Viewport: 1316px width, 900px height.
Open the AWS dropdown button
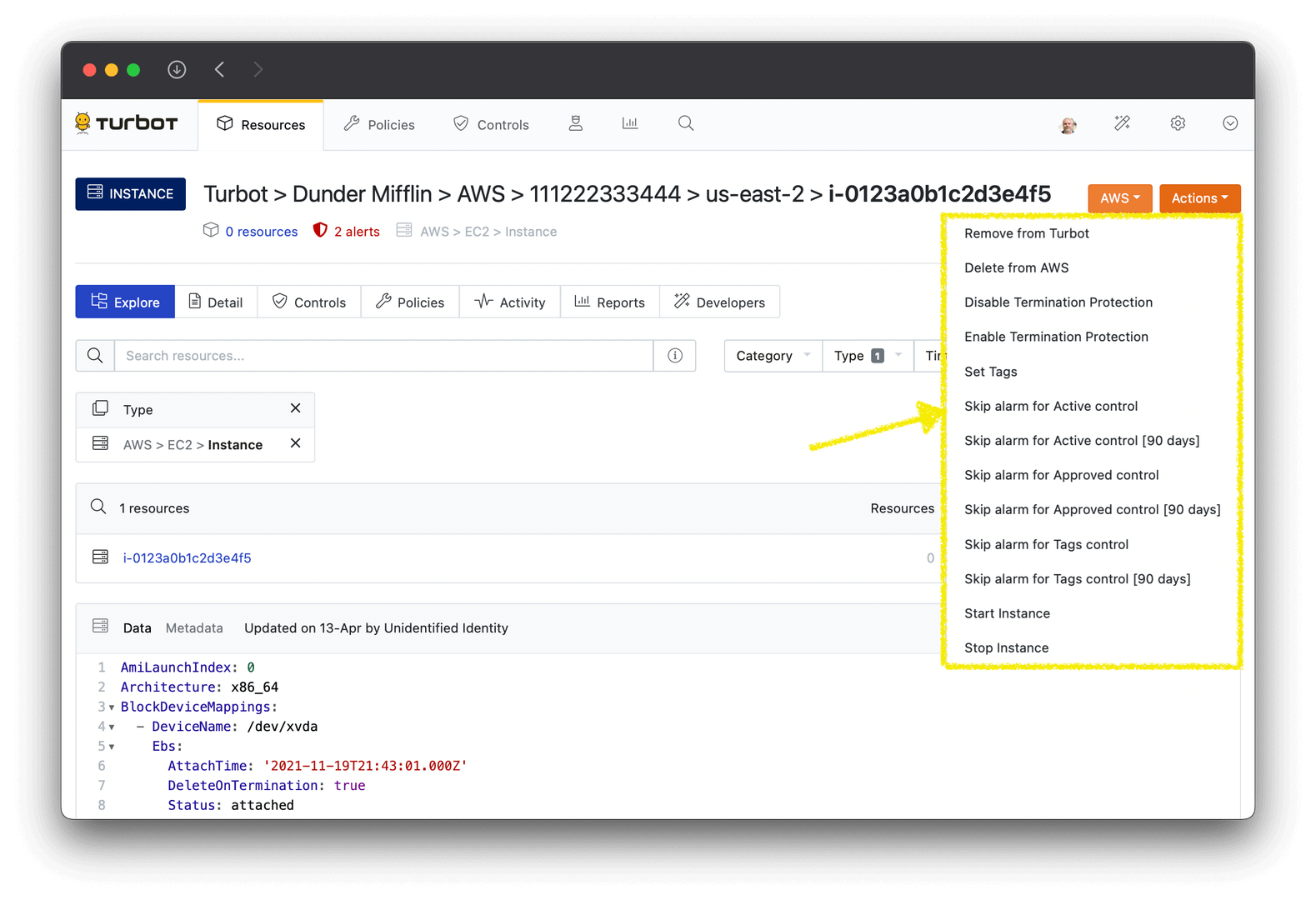tap(1119, 198)
